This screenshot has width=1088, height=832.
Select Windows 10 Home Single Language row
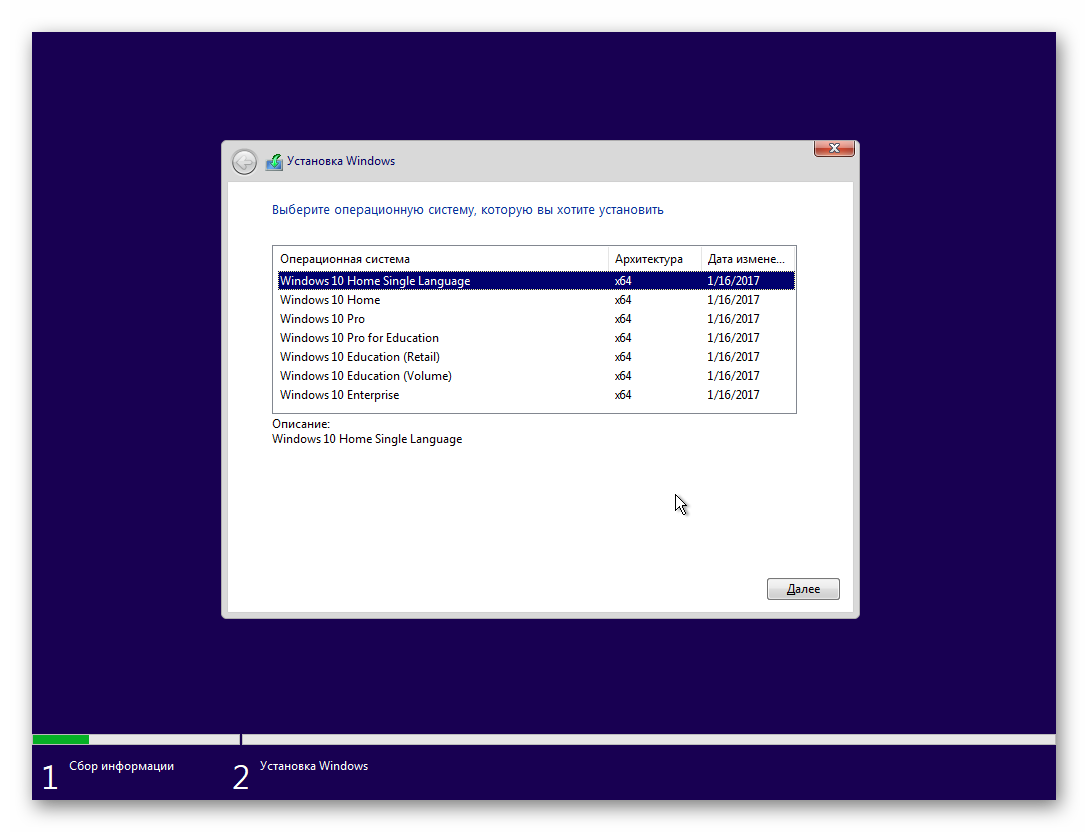[x=536, y=280]
